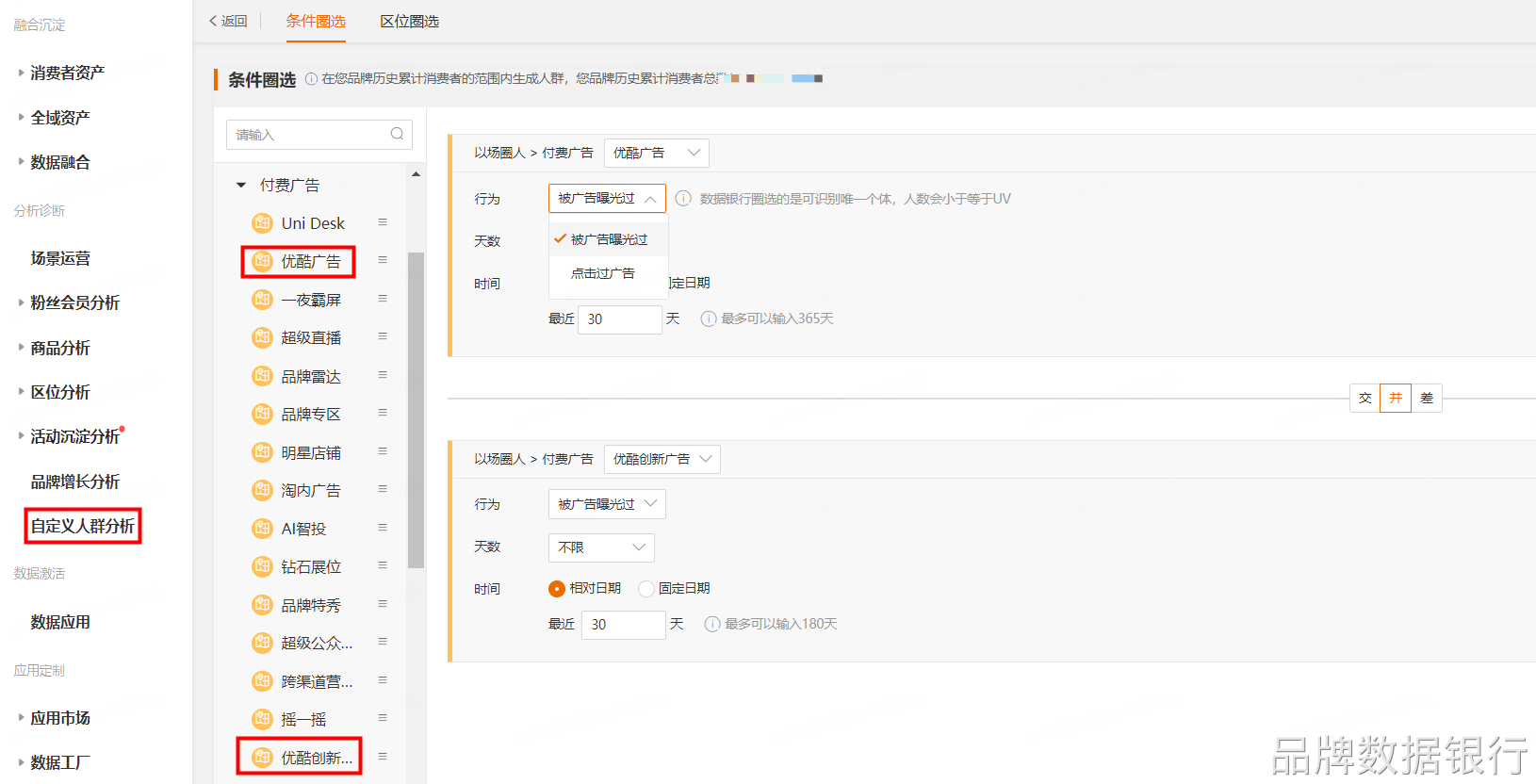Collapse the 被广告曝光过 behavior dropdown in first block

pos(607,199)
